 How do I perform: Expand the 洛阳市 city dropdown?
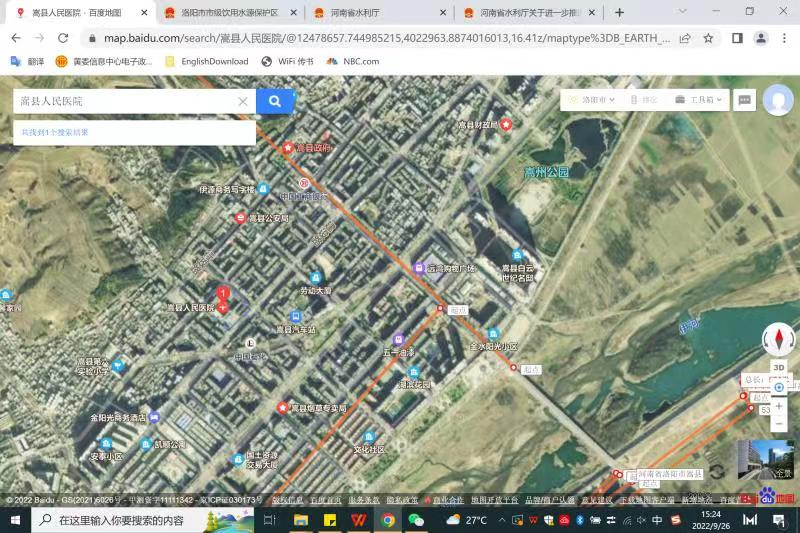(591, 100)
